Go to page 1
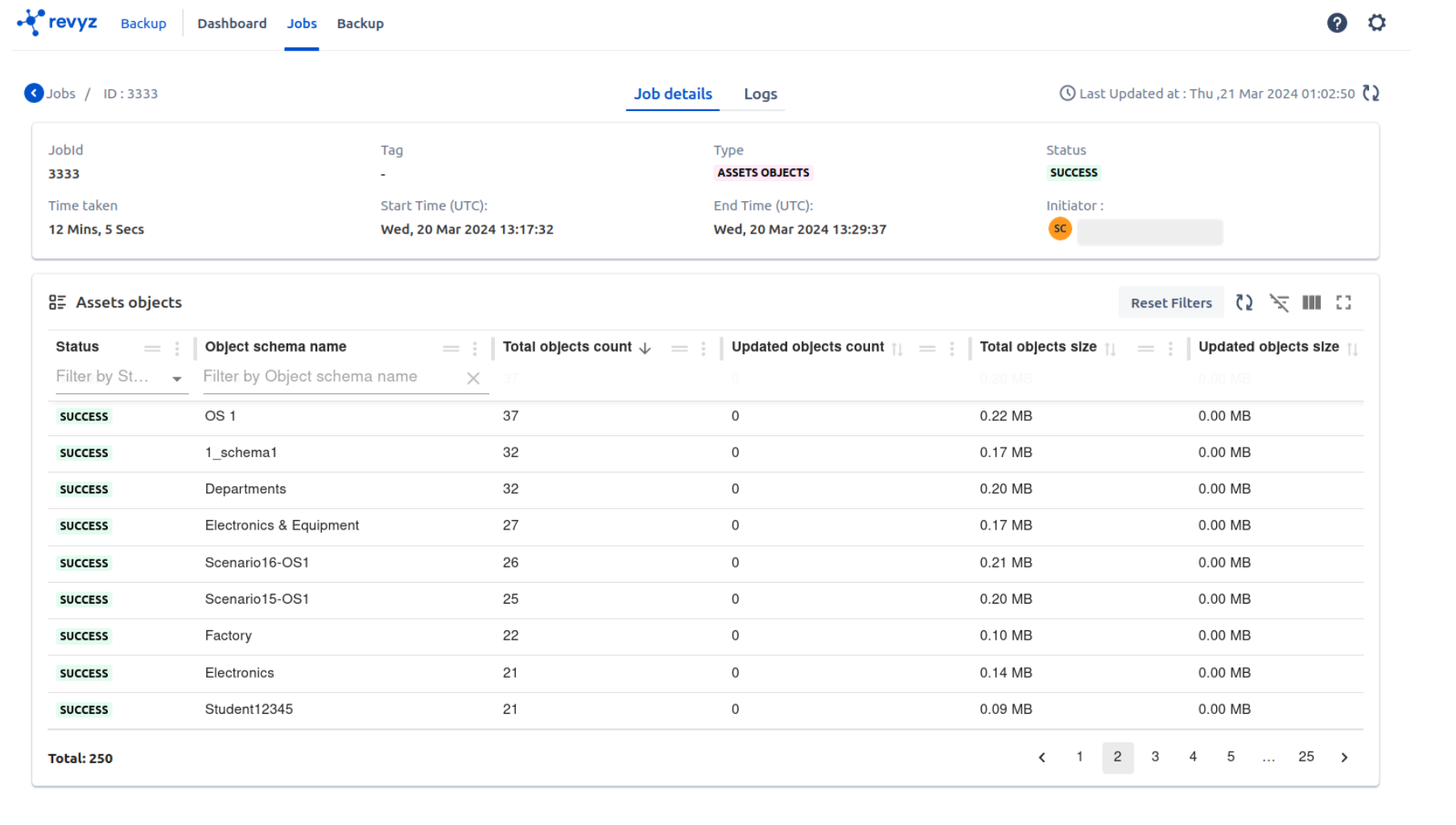1456x825 pixels. coord(1079,757)
